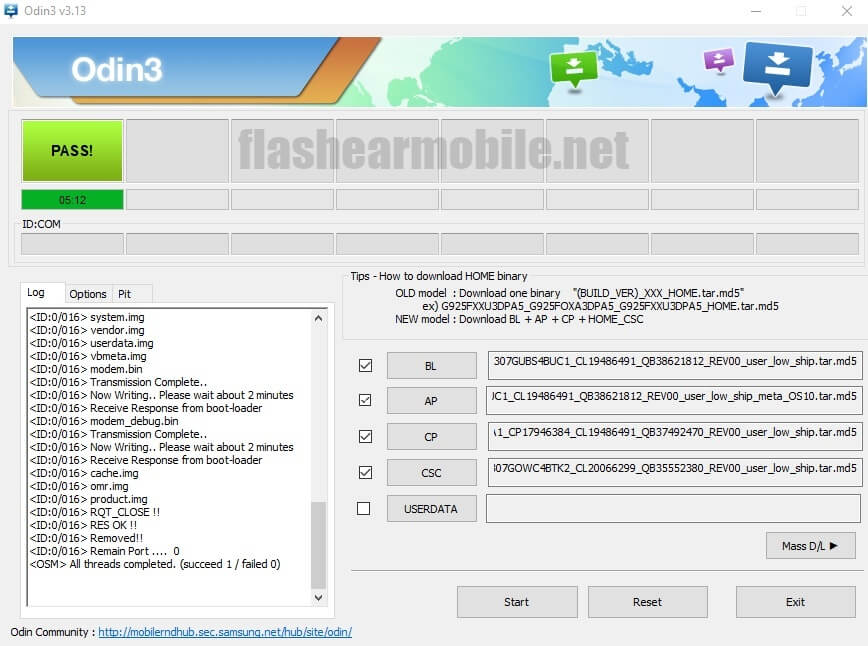868x646 pixels.
Task: Click the Reset button
Action: [x=648, y=602]
